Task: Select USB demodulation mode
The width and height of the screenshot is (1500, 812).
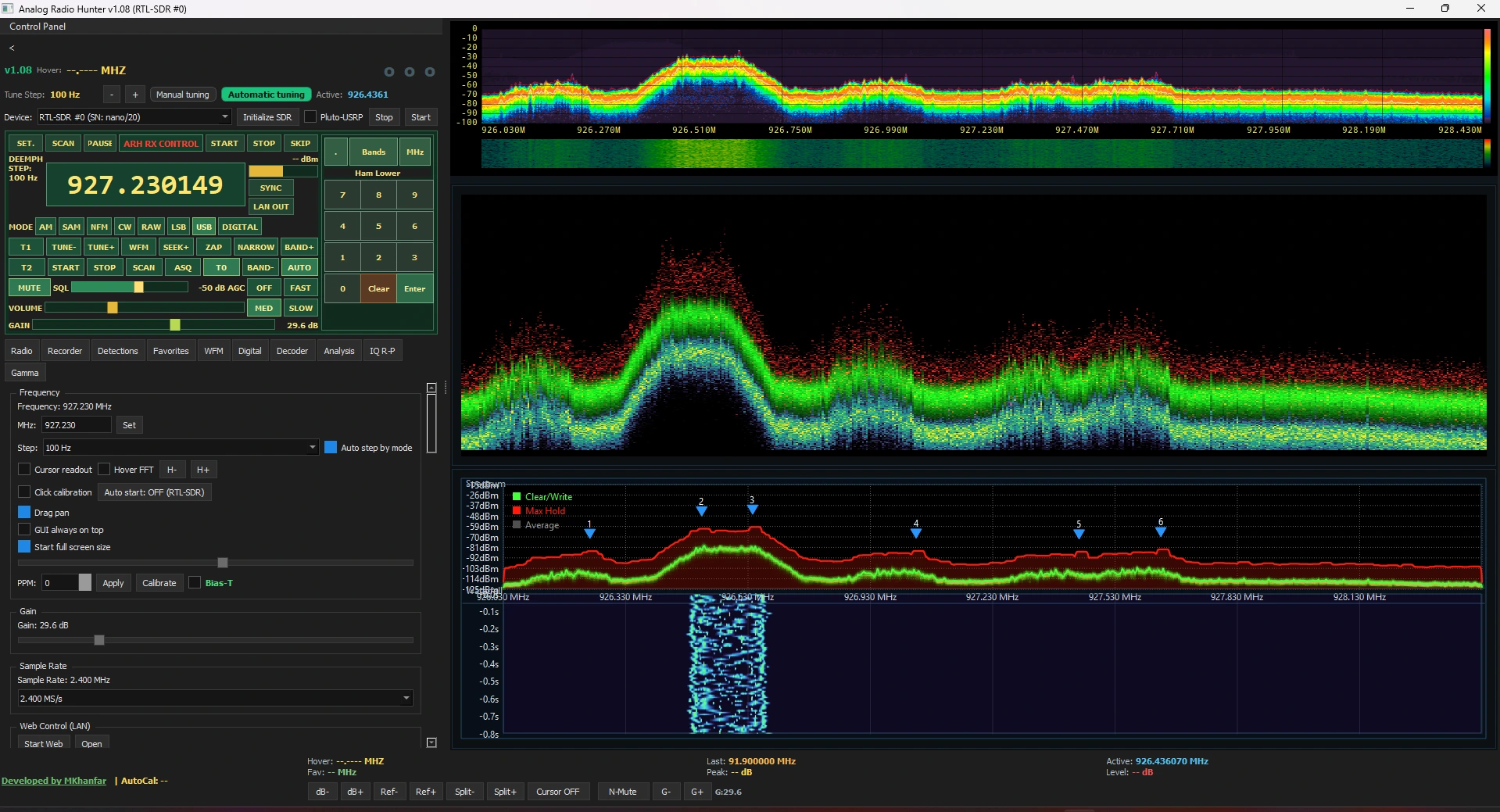Action: [203, 227]
